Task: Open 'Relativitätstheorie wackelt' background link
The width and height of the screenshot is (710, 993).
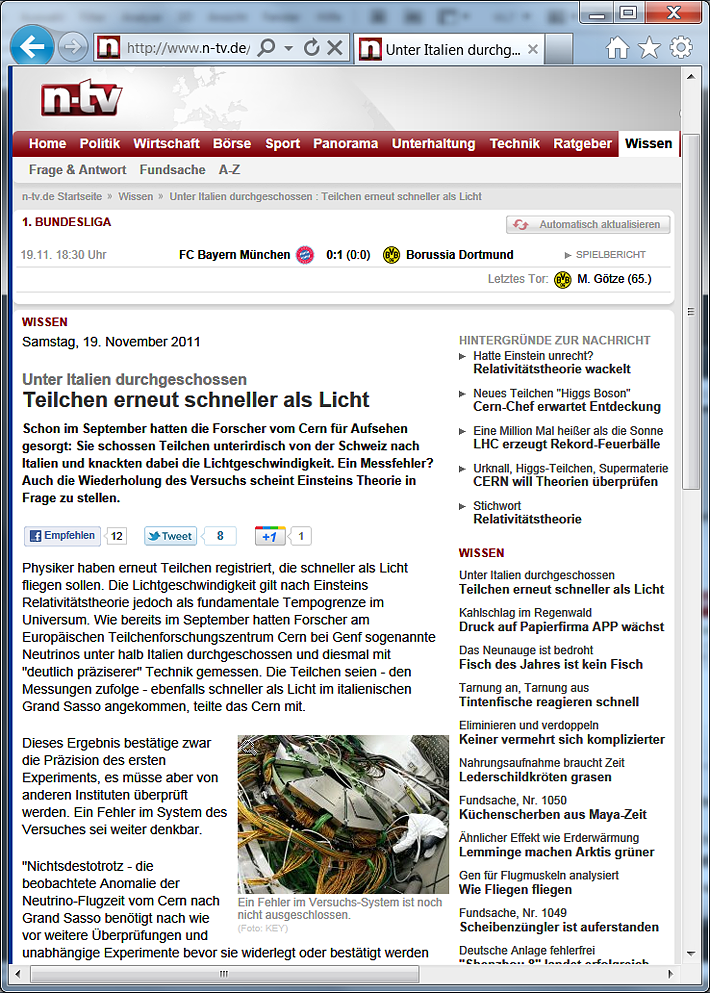Action: (552, 369)
